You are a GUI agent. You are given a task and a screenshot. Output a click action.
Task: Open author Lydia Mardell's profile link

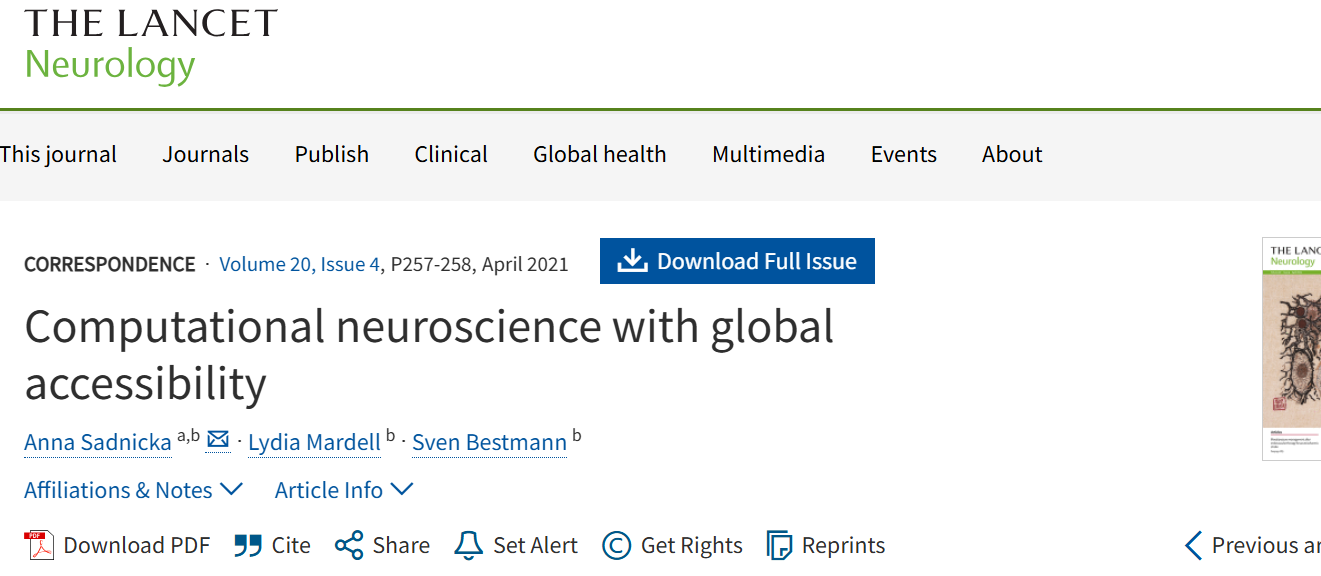314,442
